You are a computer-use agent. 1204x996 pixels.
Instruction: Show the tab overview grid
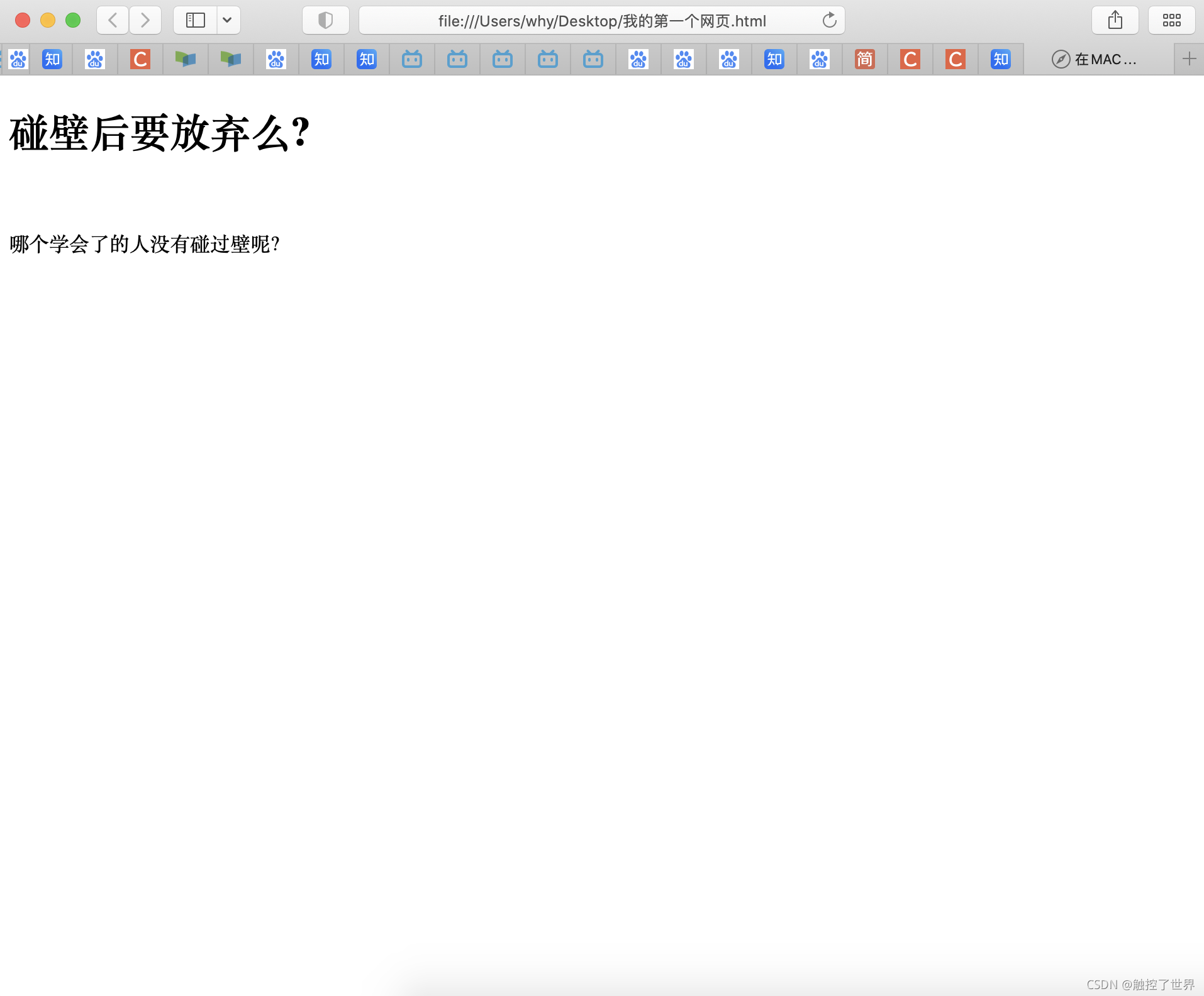[1171, 20]
